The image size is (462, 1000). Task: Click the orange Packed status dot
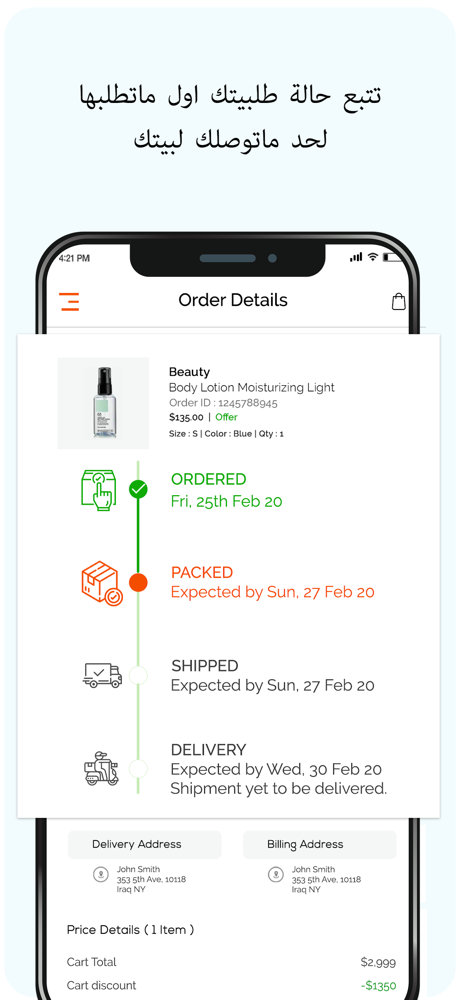click(x=138, y=582)
